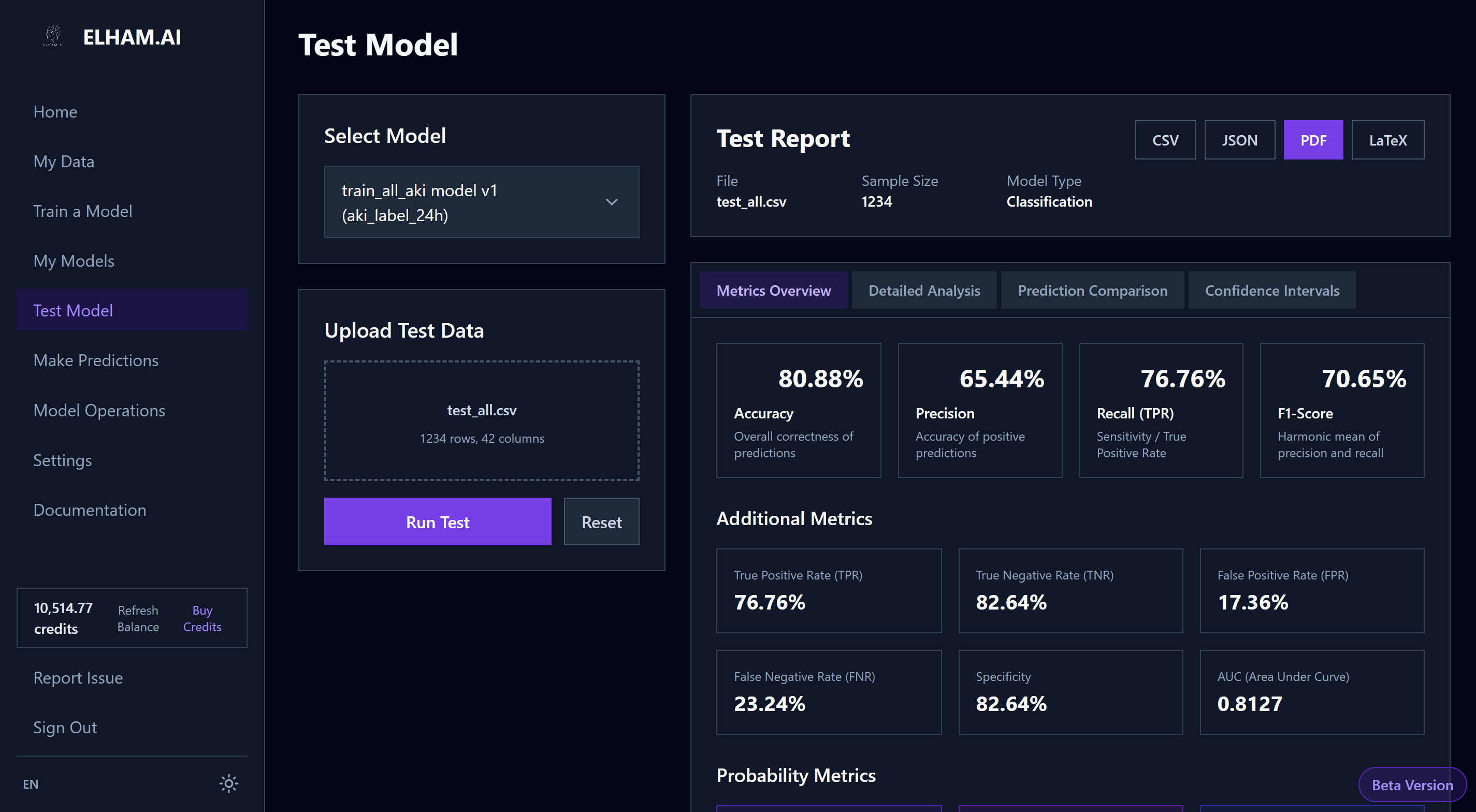Toggle the light/dark theme sun icon
1476x812 pixels.
tap(228, 784)
